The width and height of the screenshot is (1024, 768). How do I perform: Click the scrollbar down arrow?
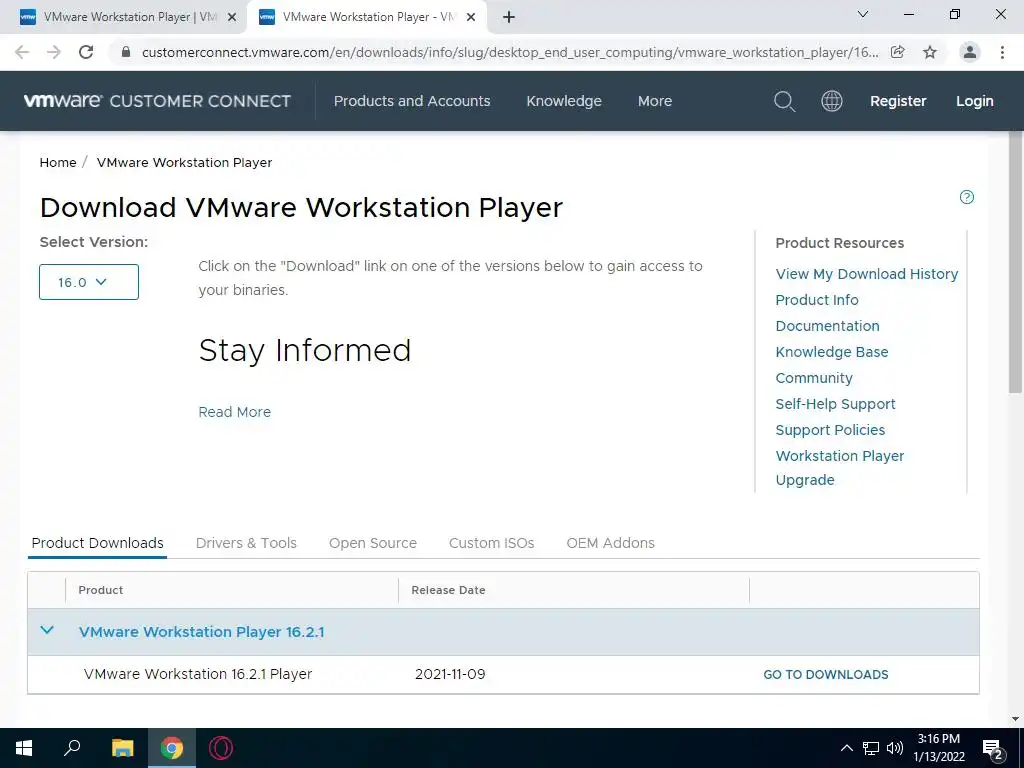(x=1016, y=719)
